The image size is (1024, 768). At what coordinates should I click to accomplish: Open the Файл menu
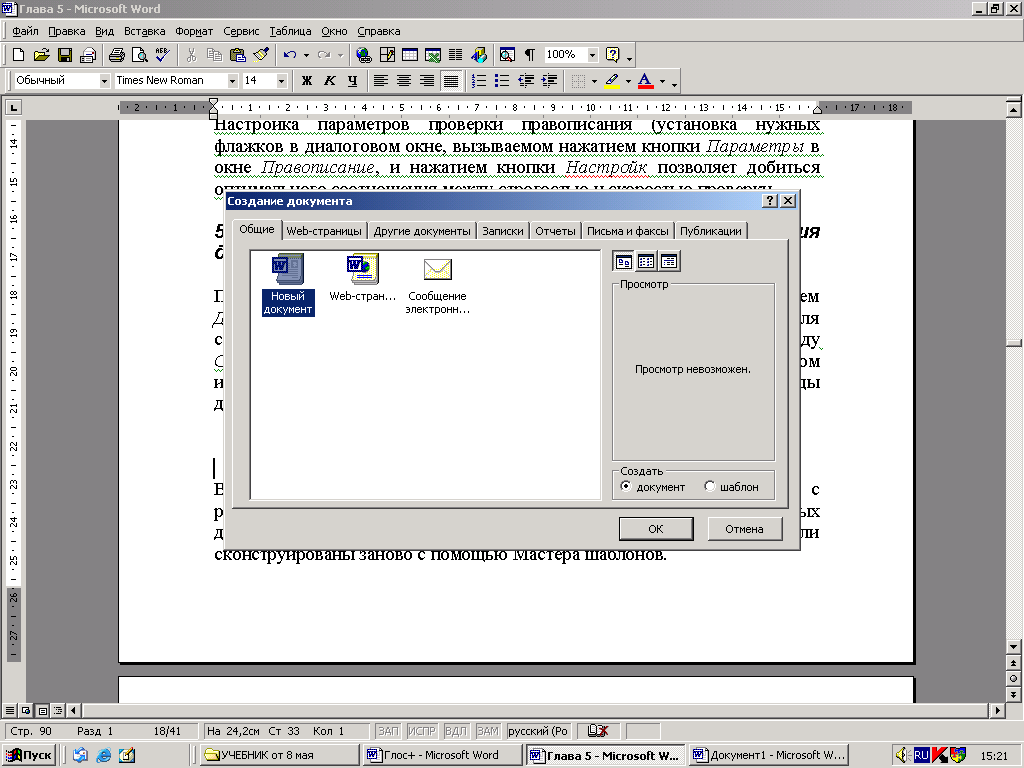pyautogui.click(x=25, y=31)
